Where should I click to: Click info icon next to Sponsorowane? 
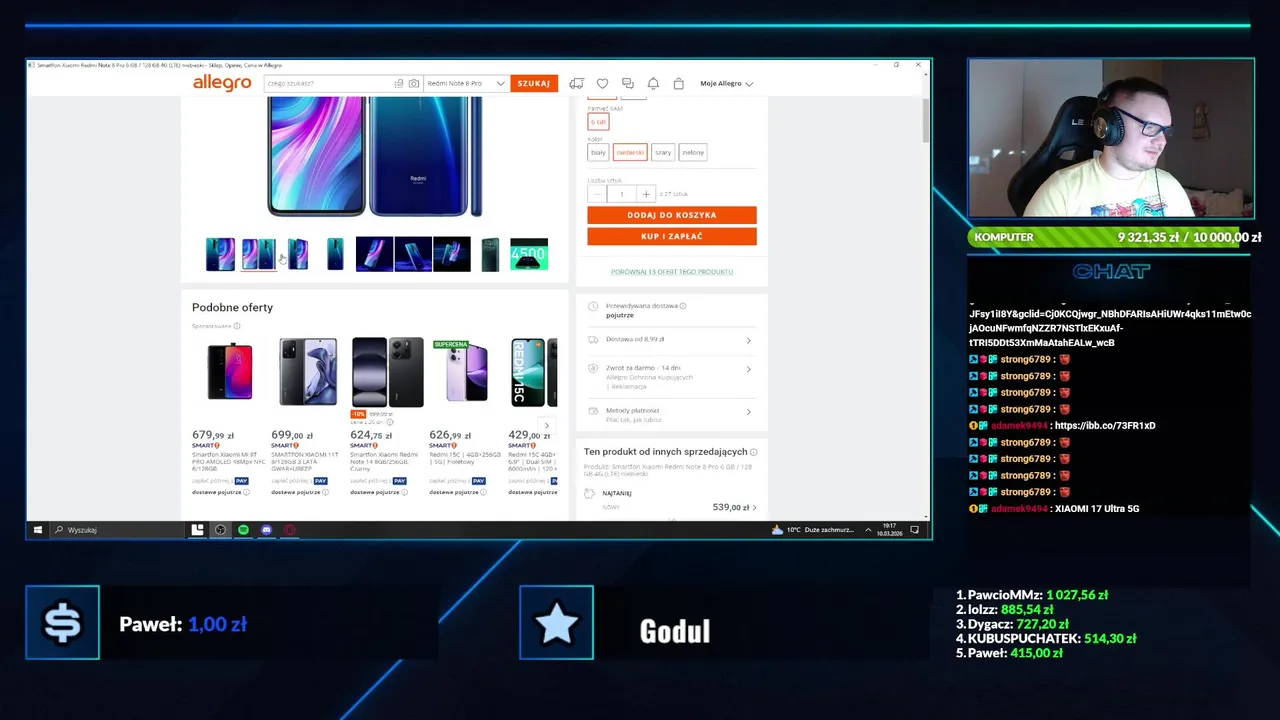[x=237, y=326]
